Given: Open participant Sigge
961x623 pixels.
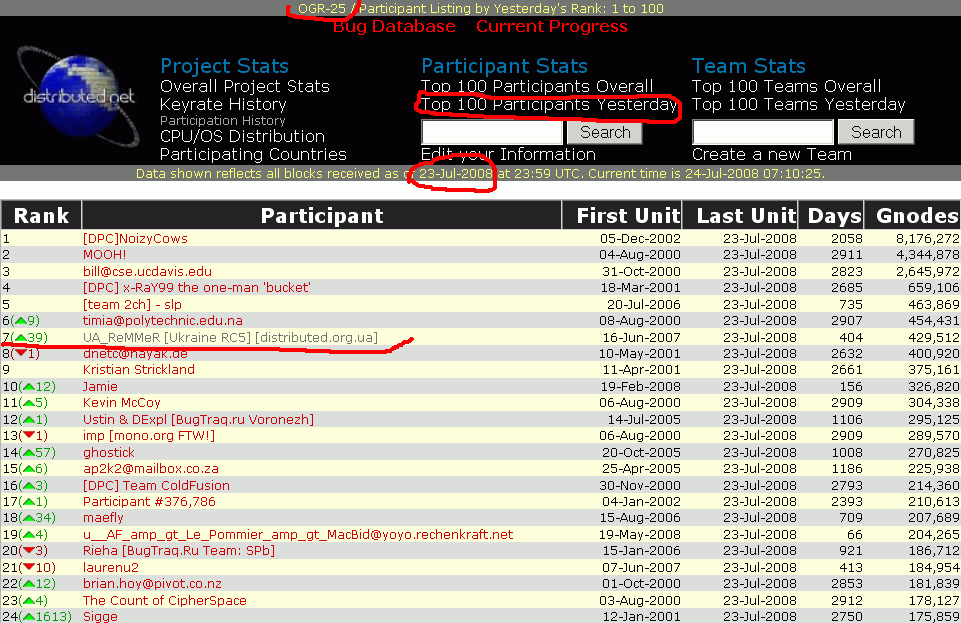Looking at the screenshot, I should [x=100, y=616].
